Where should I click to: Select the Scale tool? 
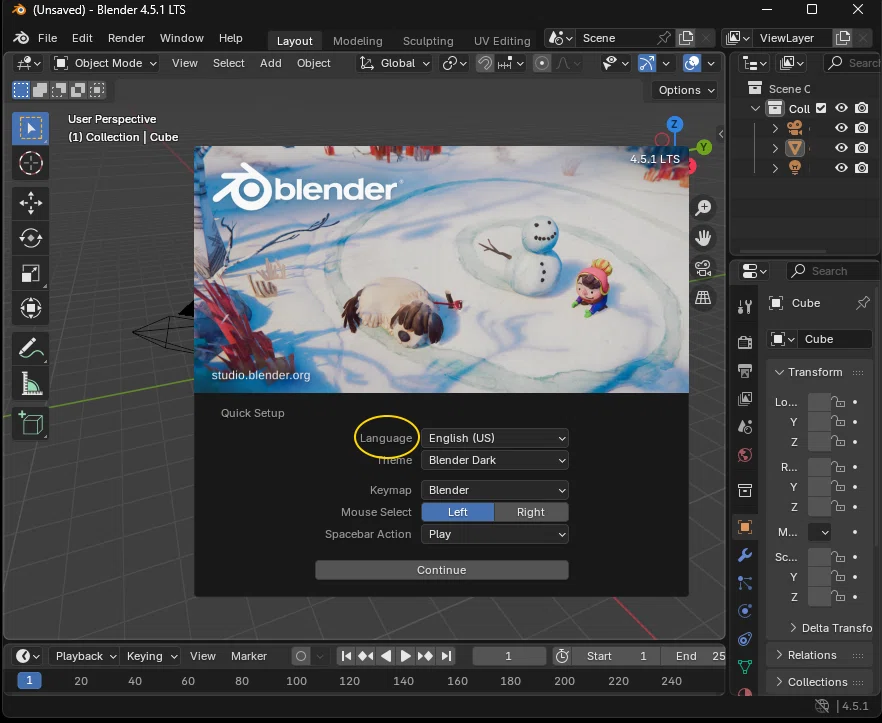pyautogui.click(x=30, y=273)
